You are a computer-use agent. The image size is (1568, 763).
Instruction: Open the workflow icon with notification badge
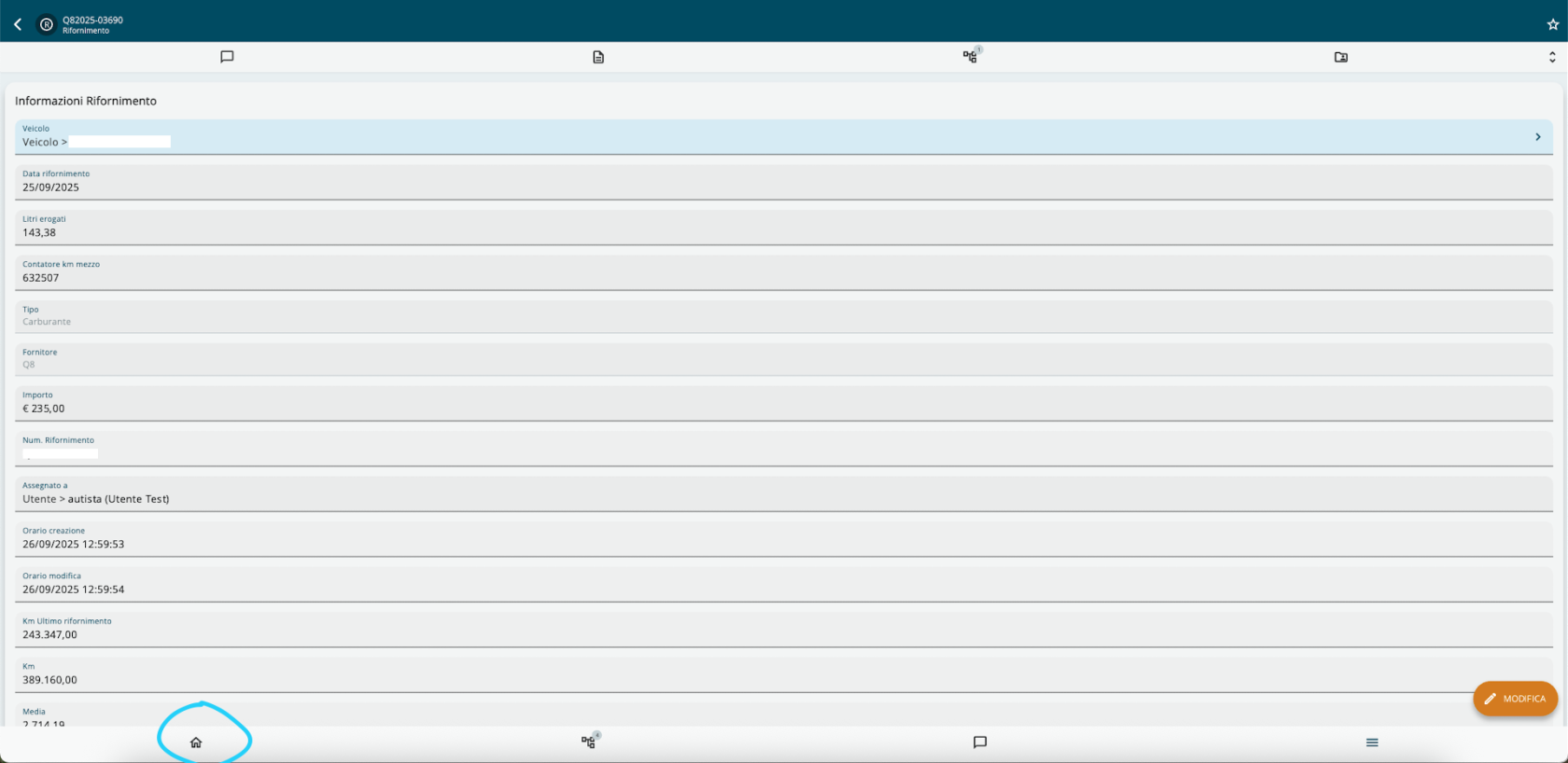[x=969, y=57]
